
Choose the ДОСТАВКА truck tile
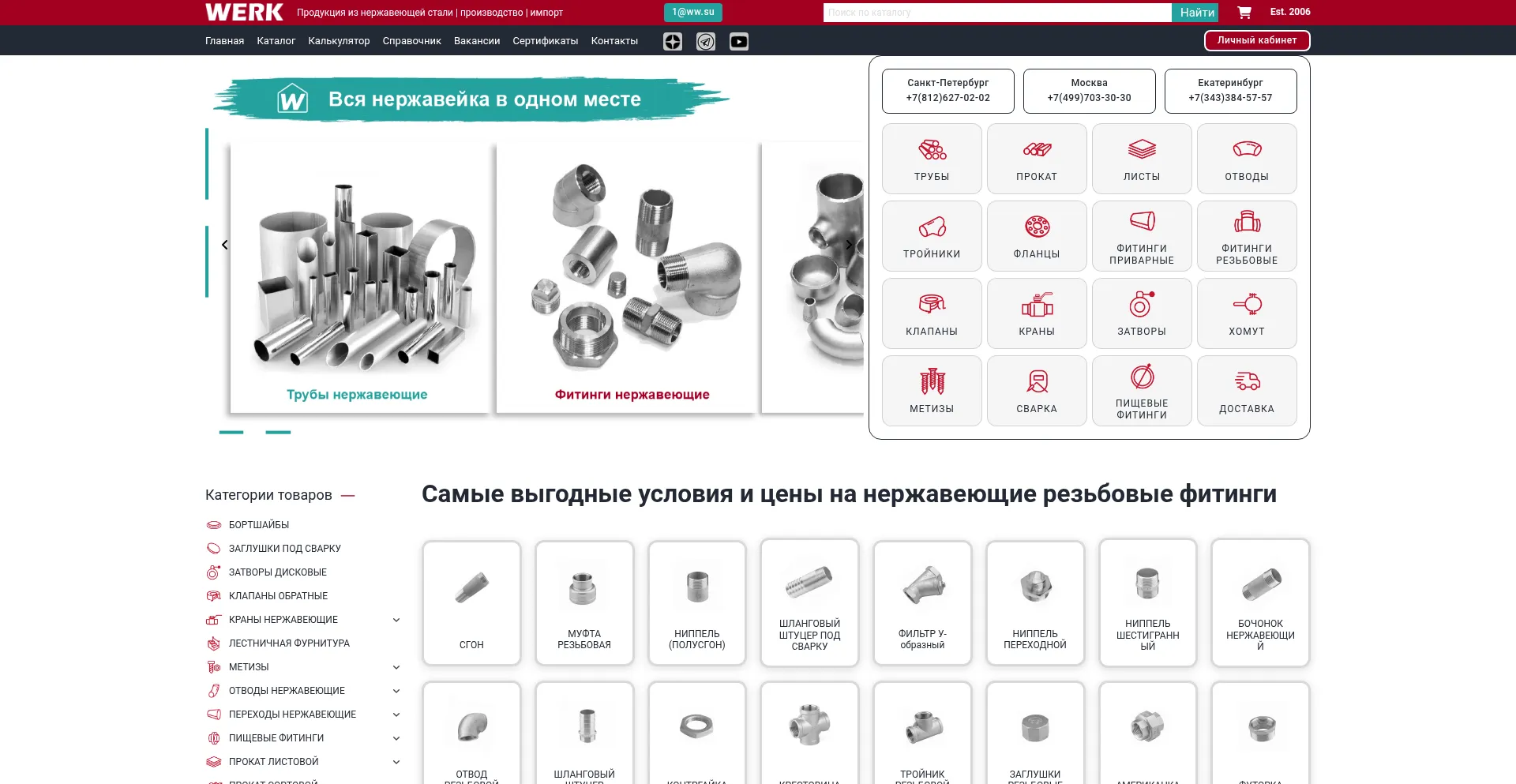(1246, 391)
